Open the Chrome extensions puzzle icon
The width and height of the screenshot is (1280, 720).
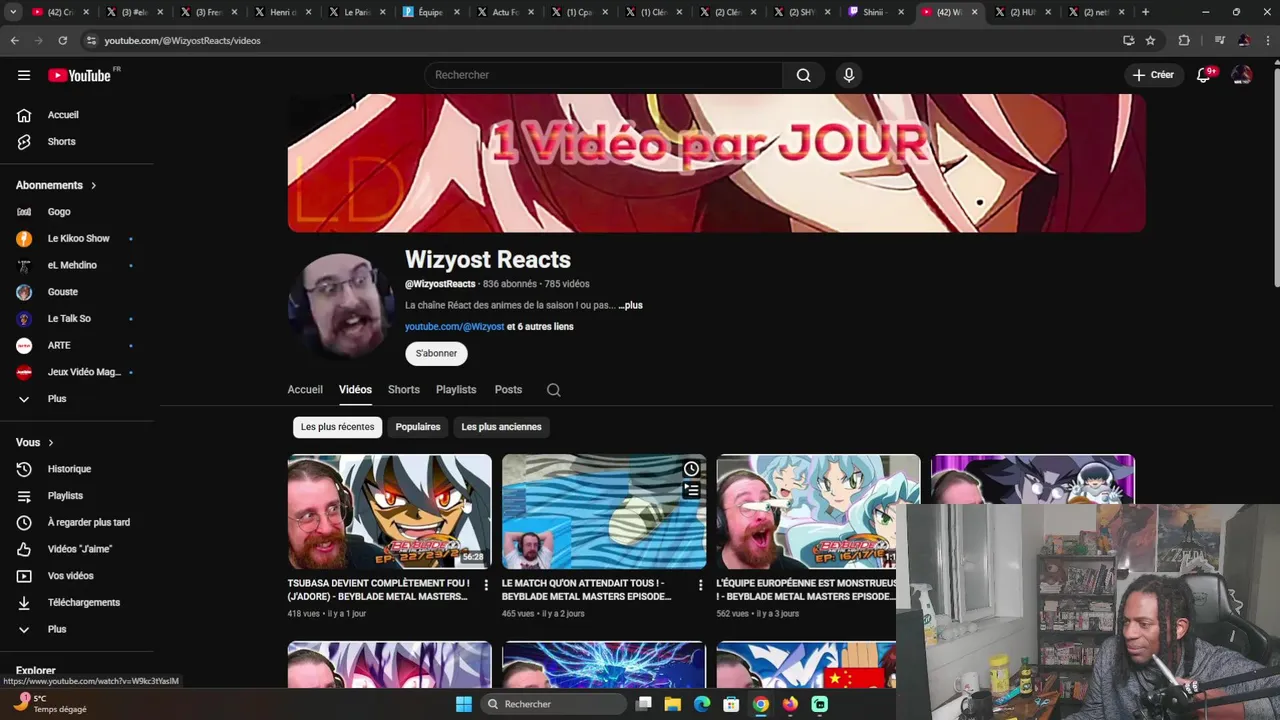coord(1184,40)
